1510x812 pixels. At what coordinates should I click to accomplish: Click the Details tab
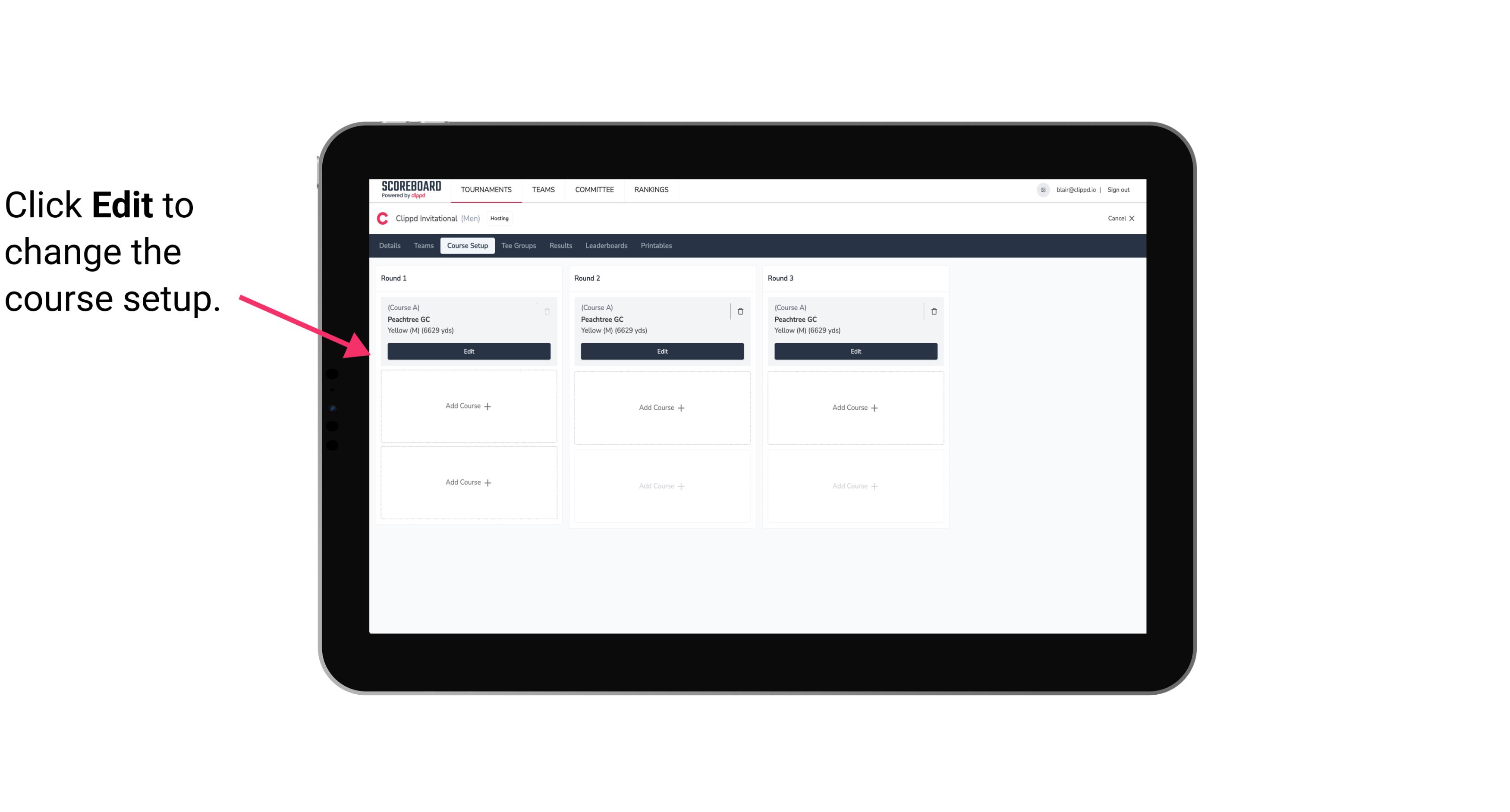390,246
